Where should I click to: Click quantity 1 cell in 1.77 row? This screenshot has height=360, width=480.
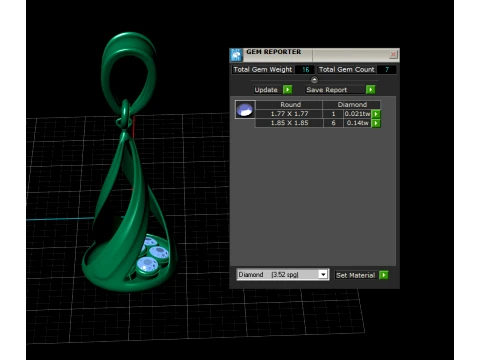(333, 114)
